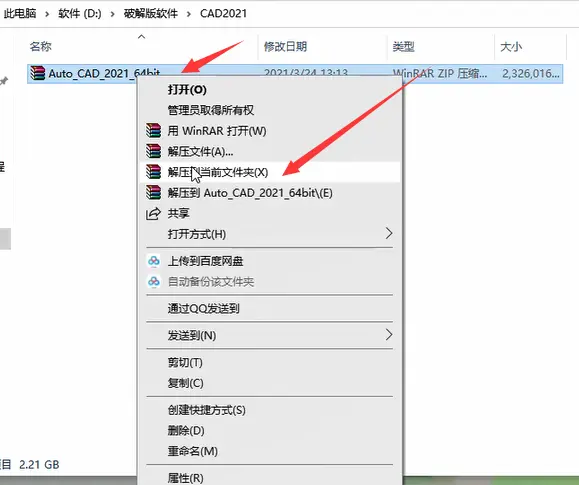Click the Baidu icon beside 自动备份该文件夹
This screenshot has height=485, width=579.
154,282
